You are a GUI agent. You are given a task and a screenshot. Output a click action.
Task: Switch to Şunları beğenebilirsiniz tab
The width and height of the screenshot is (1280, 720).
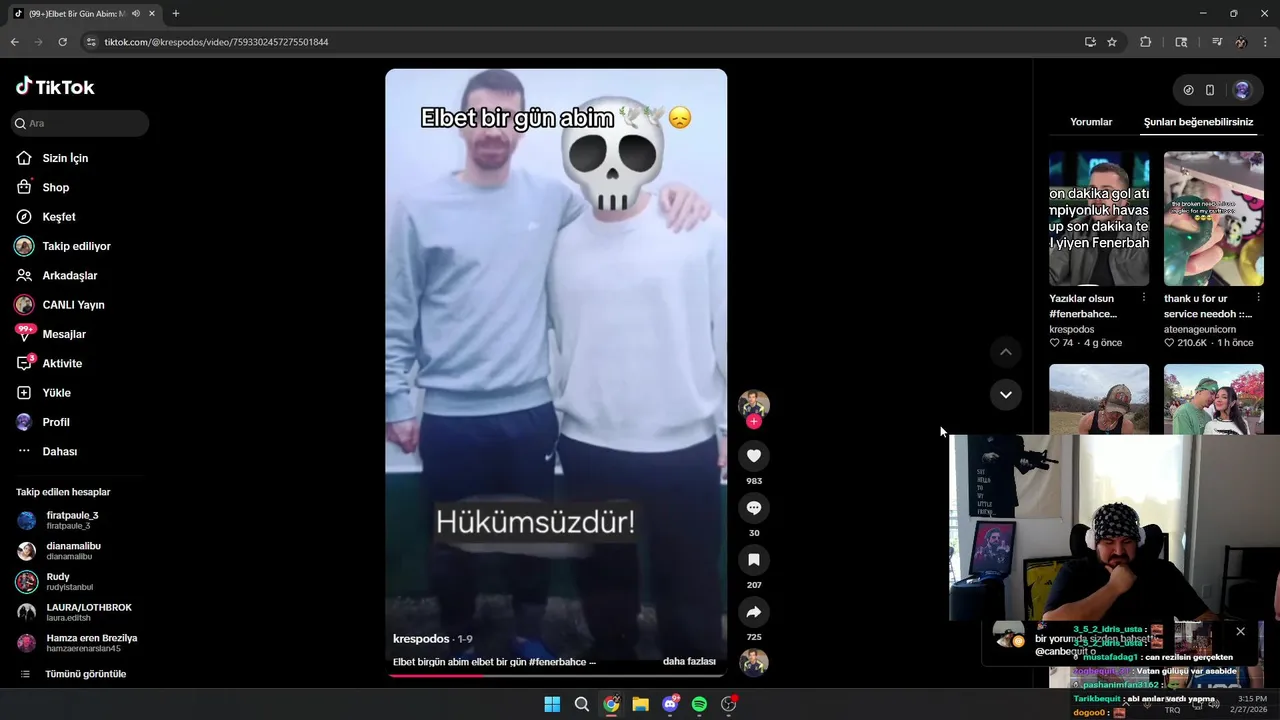(1198, 122)
